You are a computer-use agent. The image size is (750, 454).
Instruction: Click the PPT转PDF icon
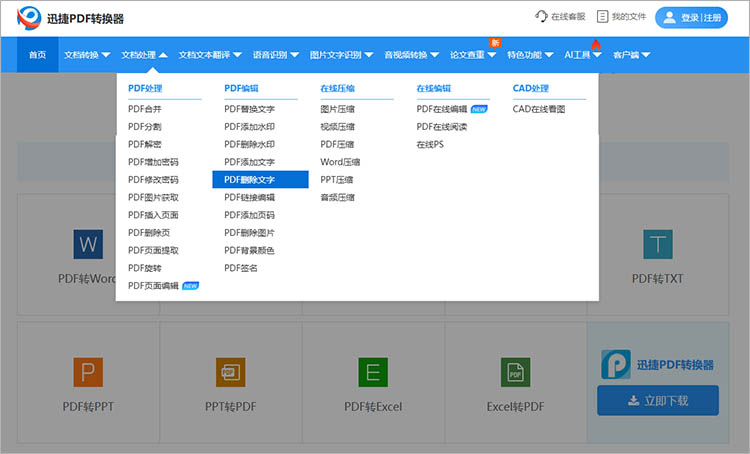pos(231,372)
